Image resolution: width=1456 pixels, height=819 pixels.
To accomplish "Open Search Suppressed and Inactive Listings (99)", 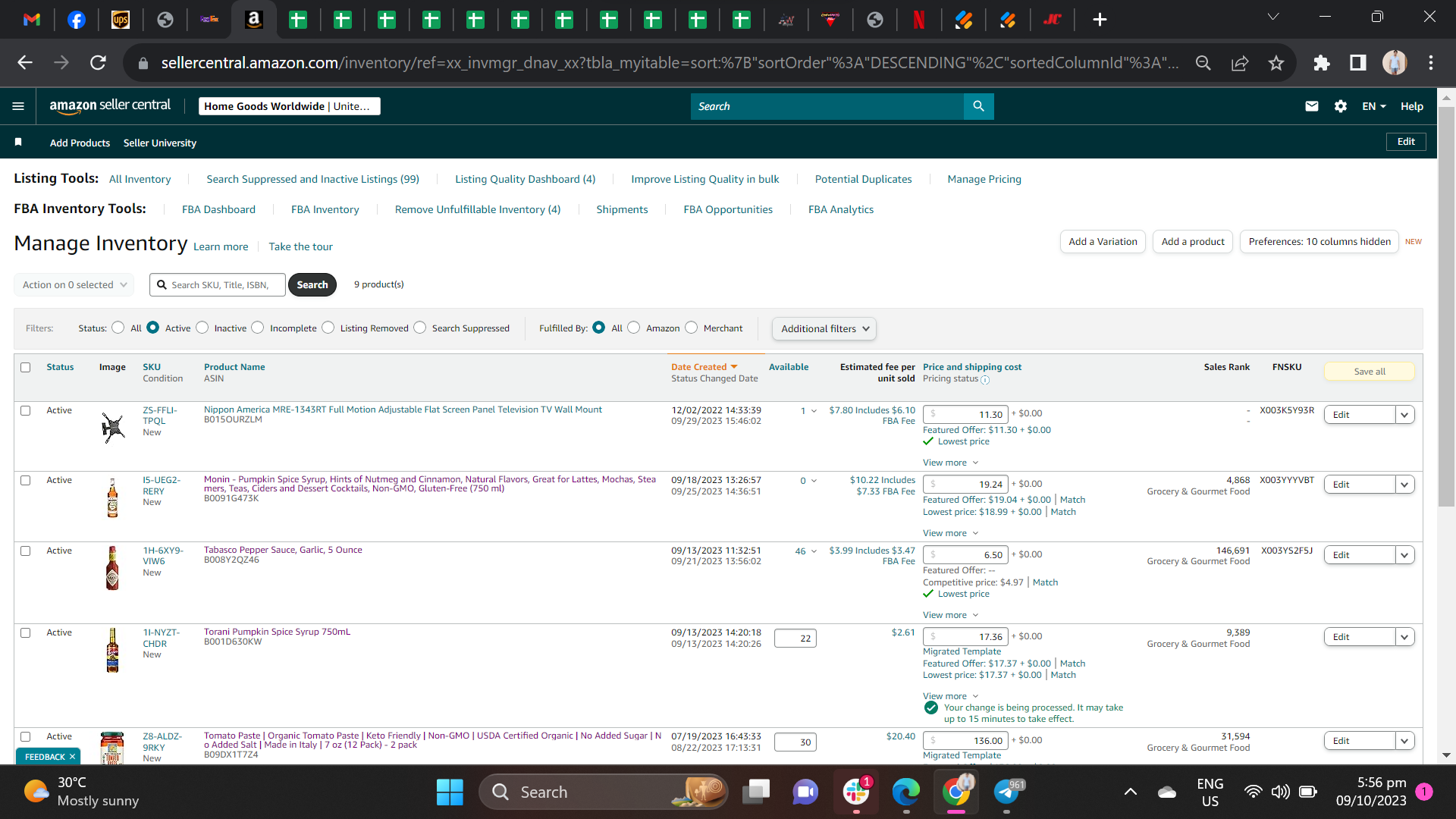I will [313, 180].
